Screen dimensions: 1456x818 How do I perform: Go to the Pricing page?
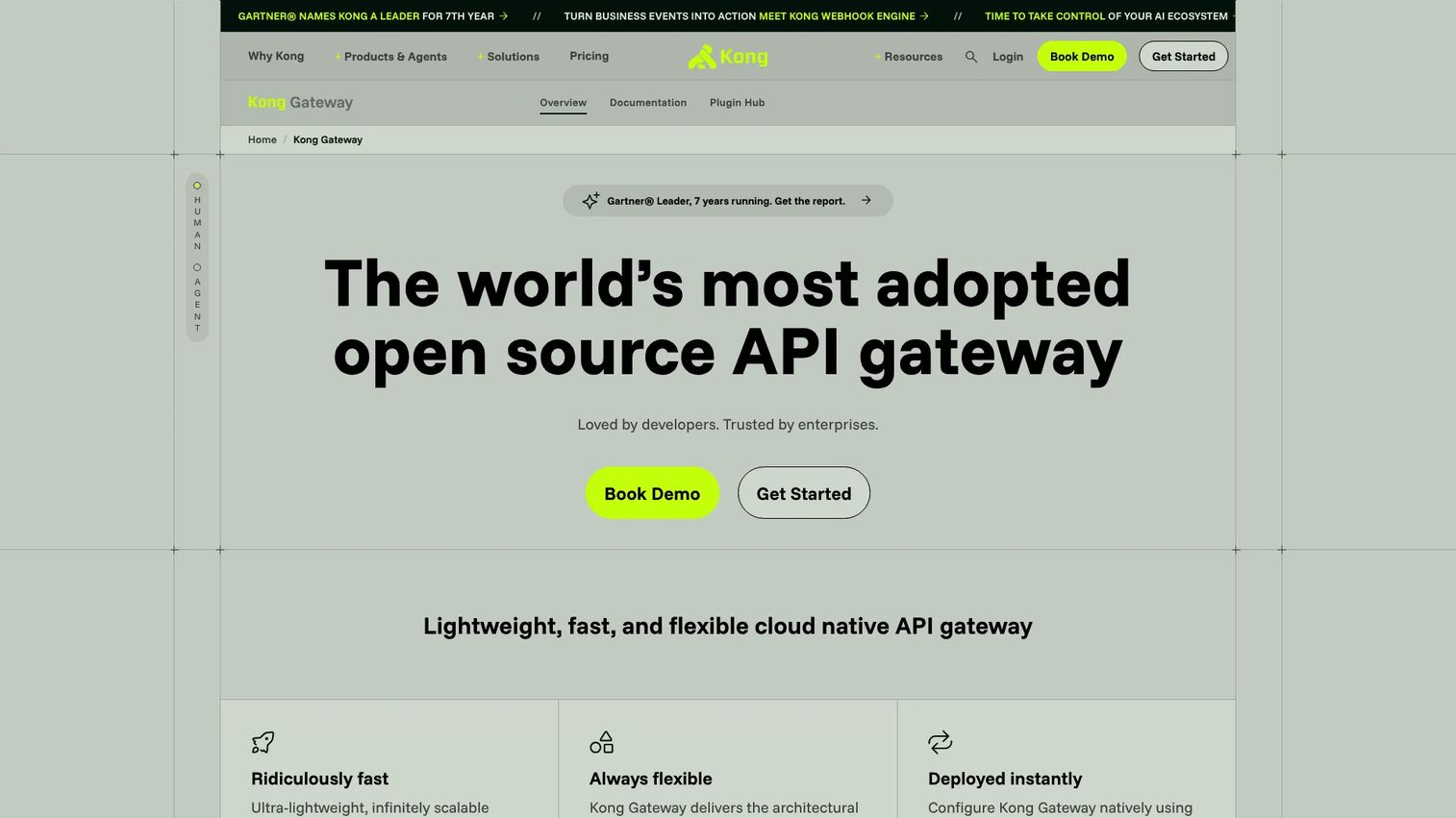589,56
